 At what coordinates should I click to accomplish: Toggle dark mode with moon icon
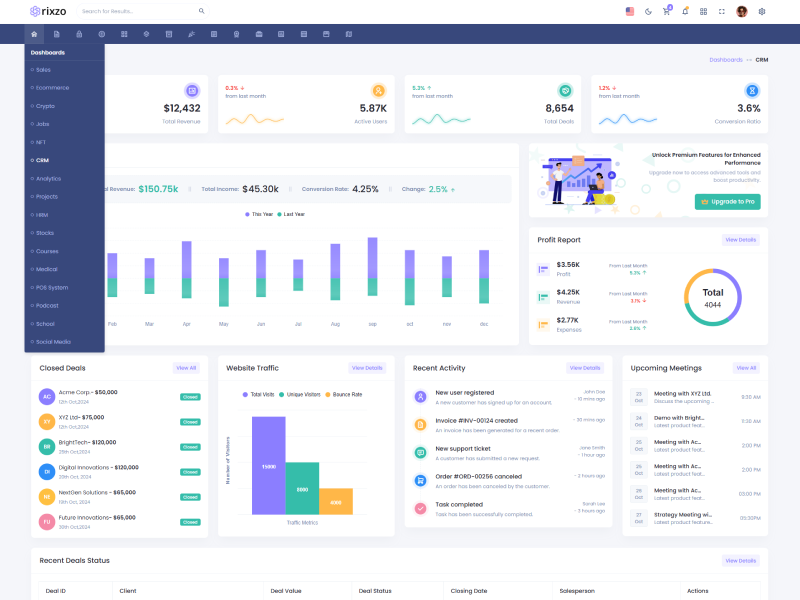pos(648,11)
